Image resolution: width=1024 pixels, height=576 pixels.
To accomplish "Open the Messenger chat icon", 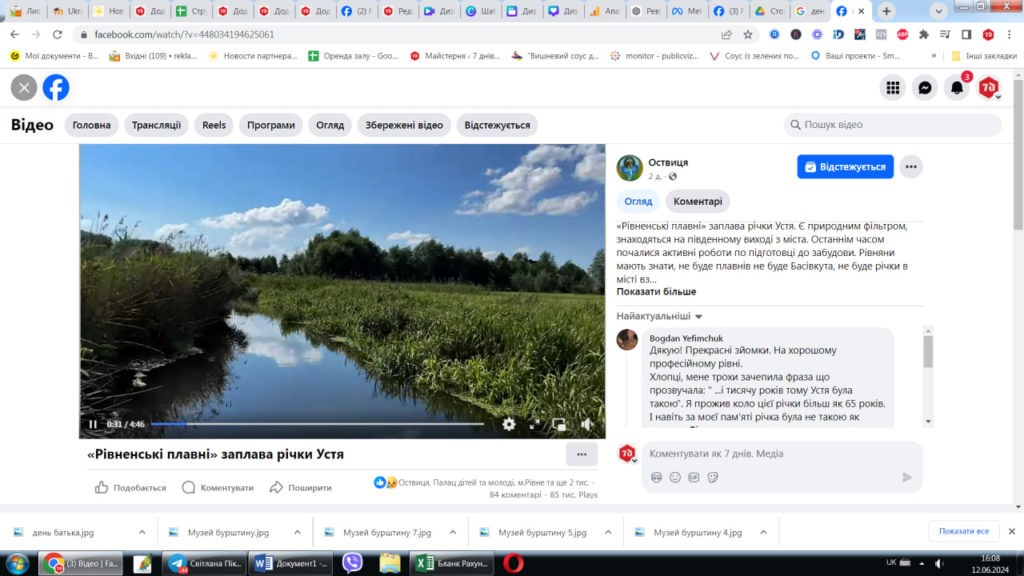I will (926, 88).
